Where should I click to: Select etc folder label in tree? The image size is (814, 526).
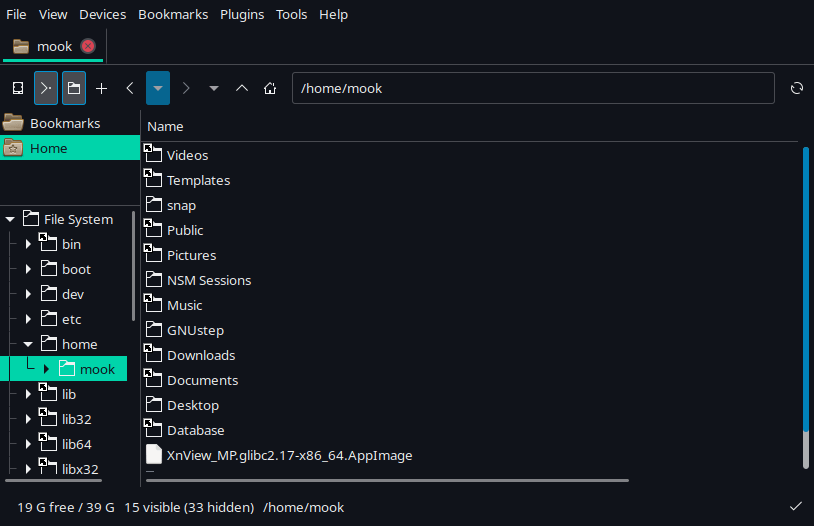pyautogui.click(x=72, y=319)
